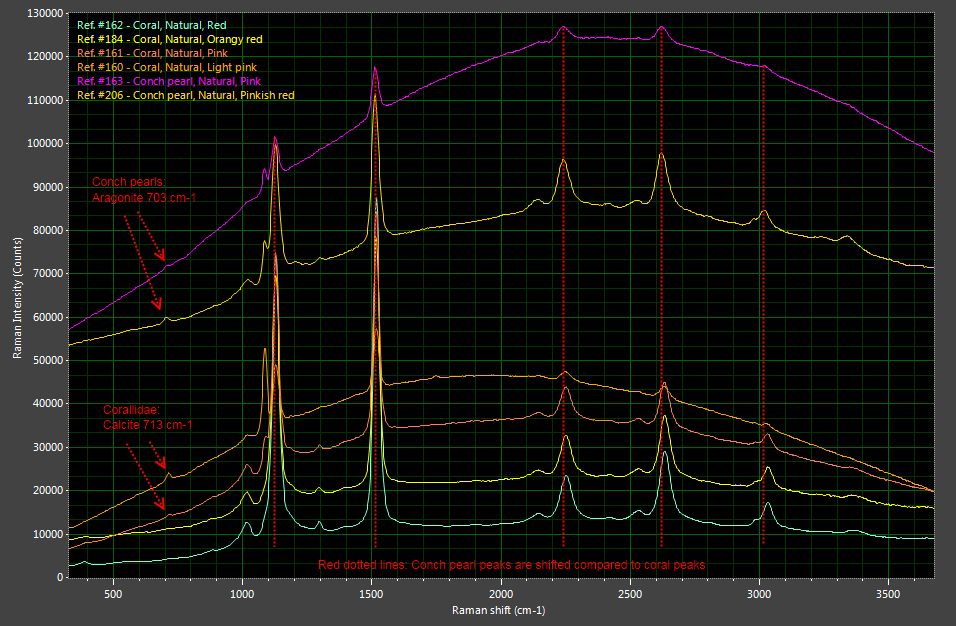
Task: Click the 120000 y-axis tick label
Action: (x=45, y=57)
